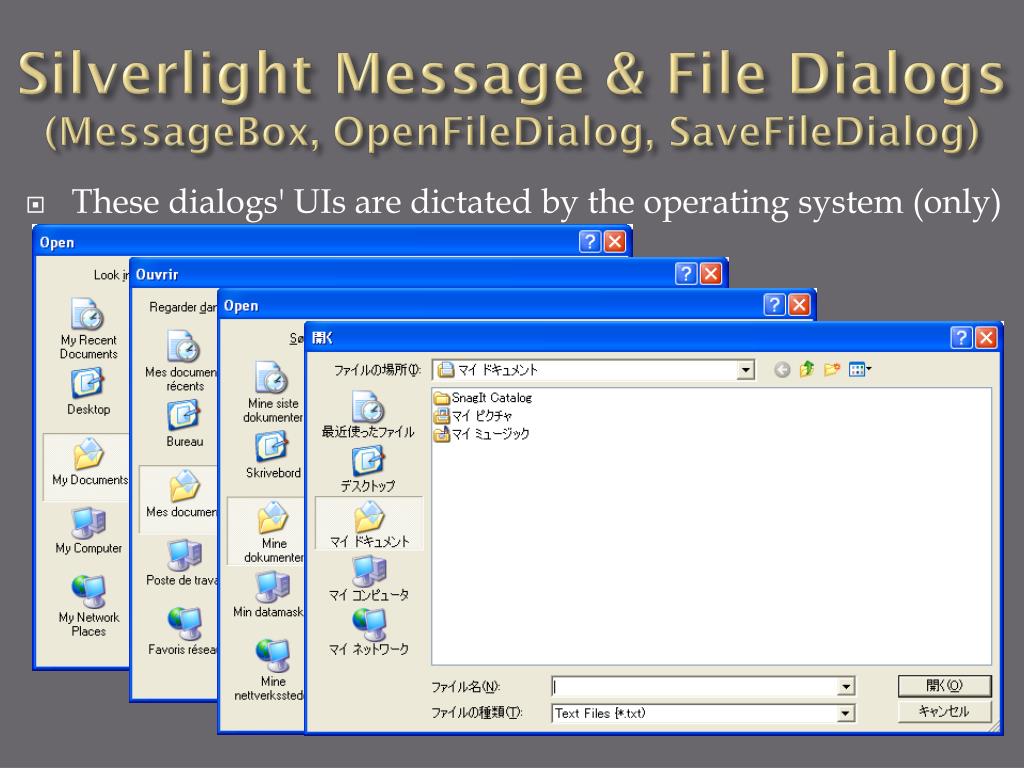Select デスクトップ in the Japanese dialog

[368, 469]
